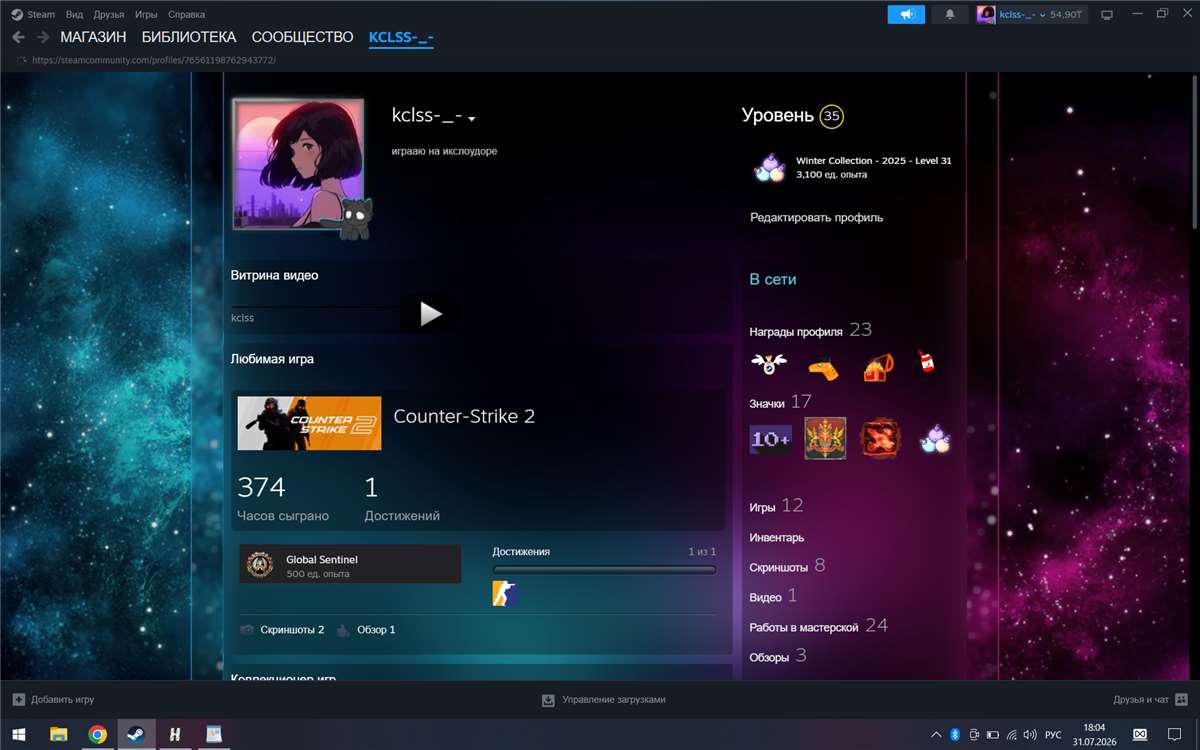Open the Обзоры 3 link

[778, 656]
